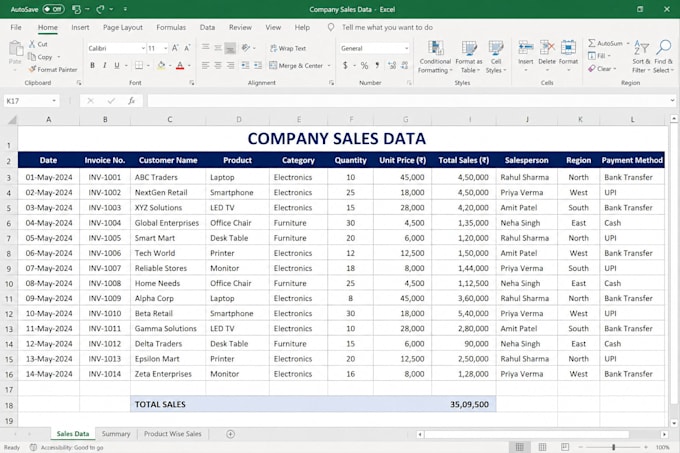Click the Insert cells icon
The image size is (680, 453).
(526, 48)
